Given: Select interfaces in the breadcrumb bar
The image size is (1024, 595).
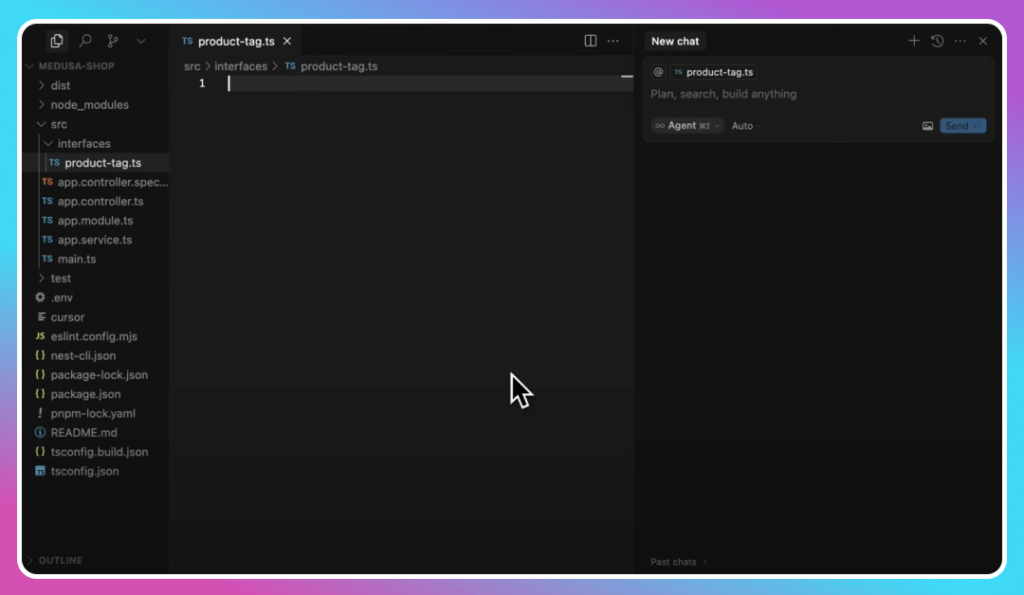Looking at the screenshot, I should 240,65.
